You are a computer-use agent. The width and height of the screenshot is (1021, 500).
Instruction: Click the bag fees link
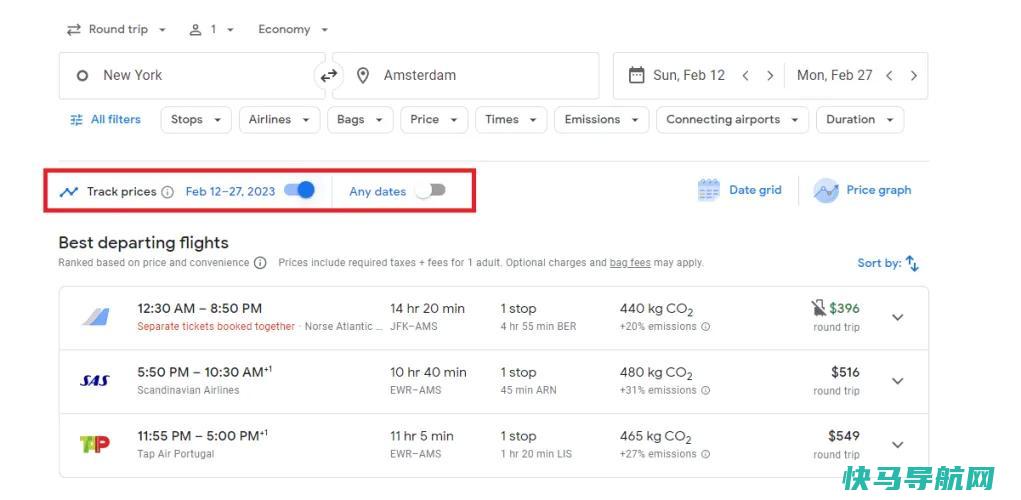pyautogui.click(x=630, y=263)
